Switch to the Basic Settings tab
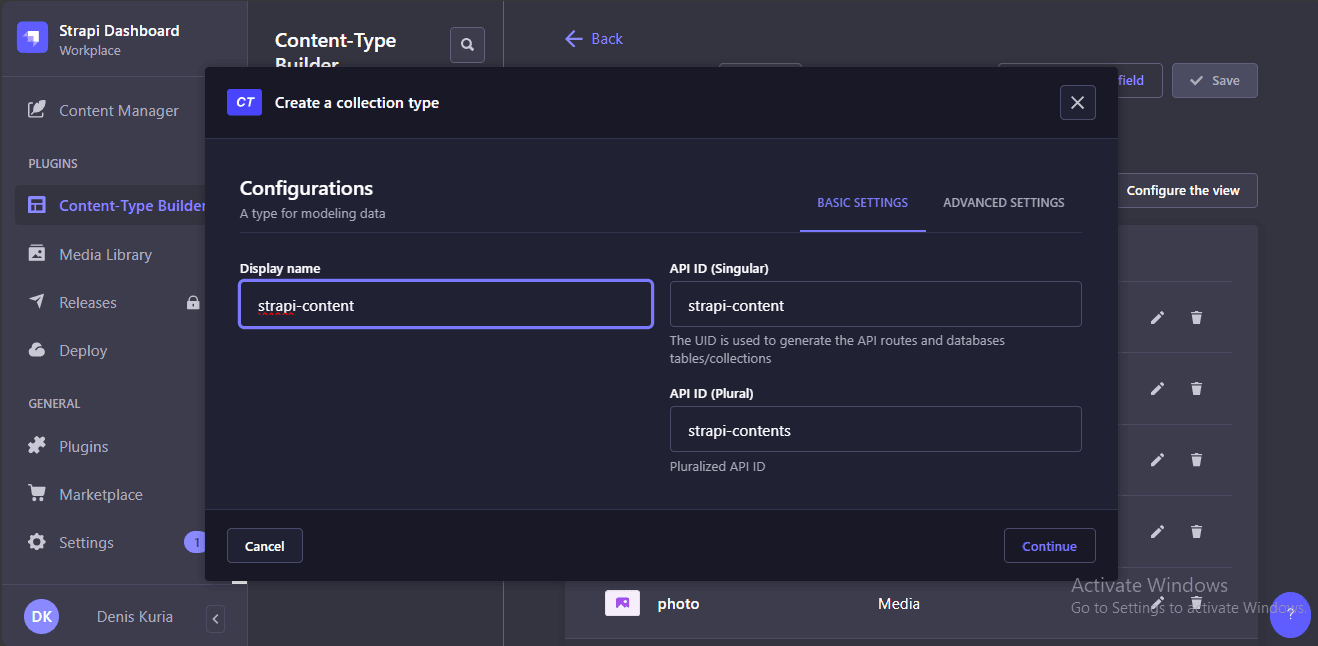The height and width of the screenshot is (646, 1318). coord(862,203)
